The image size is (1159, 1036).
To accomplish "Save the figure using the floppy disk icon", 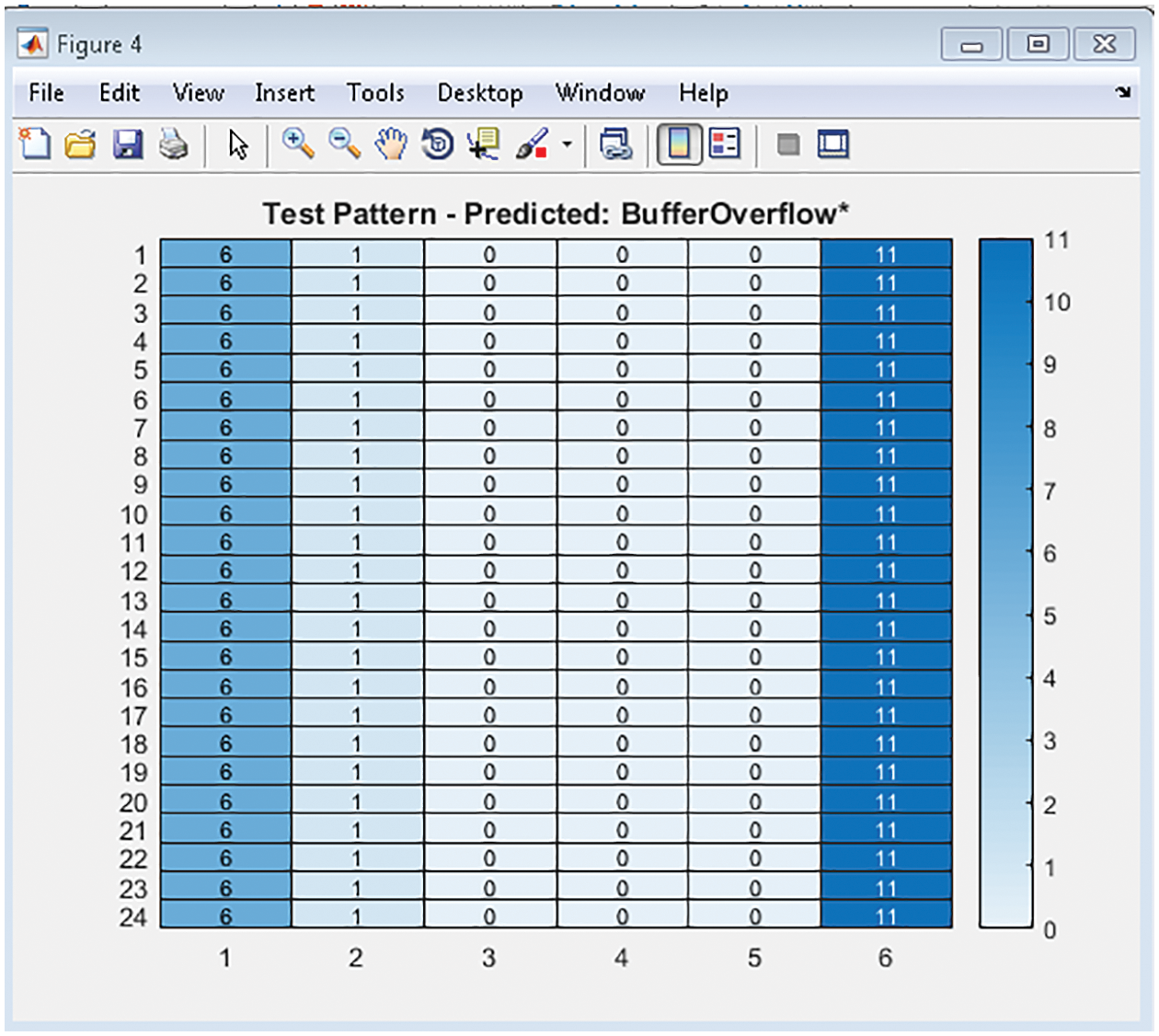I will click(128, 144).
